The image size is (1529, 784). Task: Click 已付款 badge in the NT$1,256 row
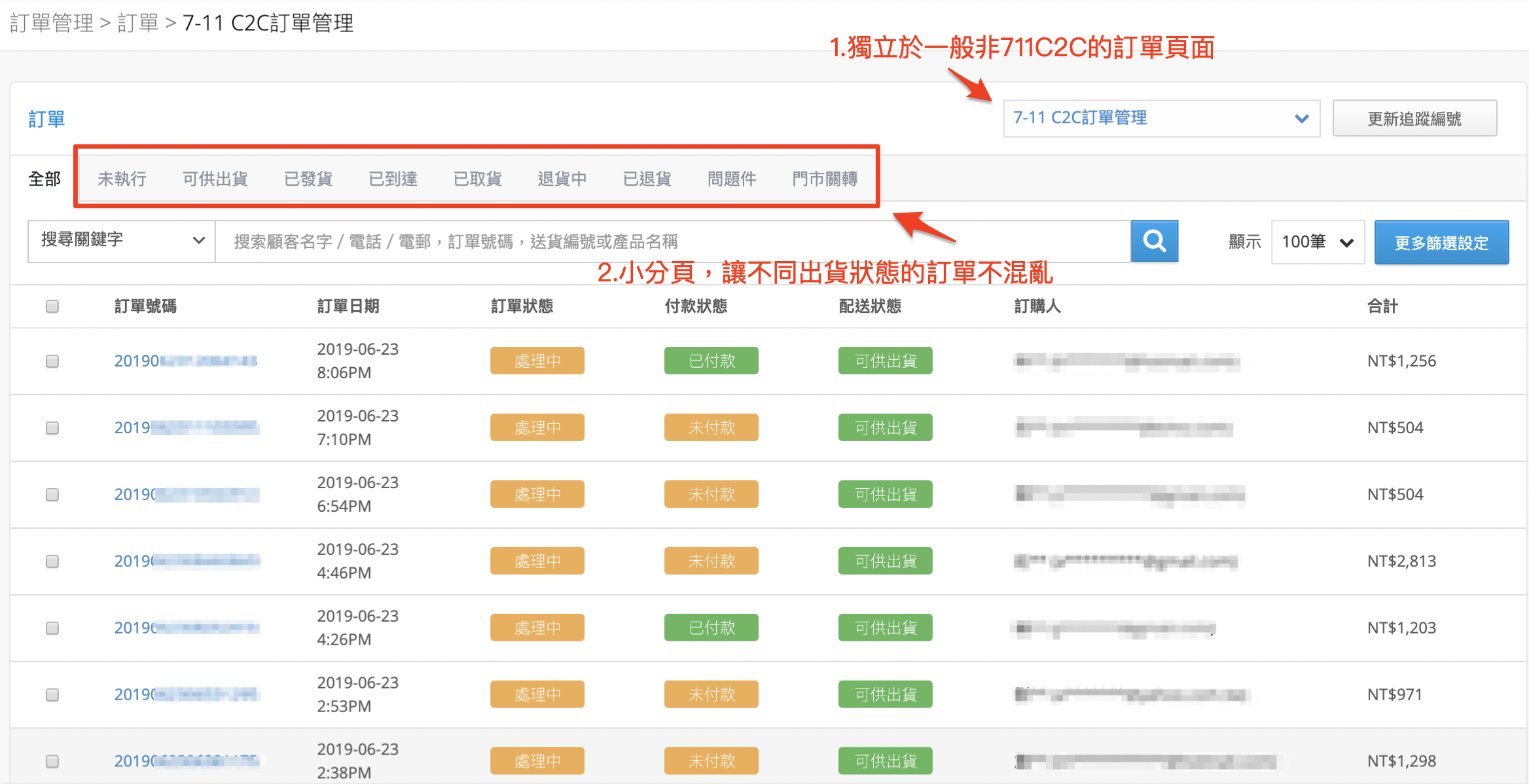pyautogui.click(x=711, y=361)
